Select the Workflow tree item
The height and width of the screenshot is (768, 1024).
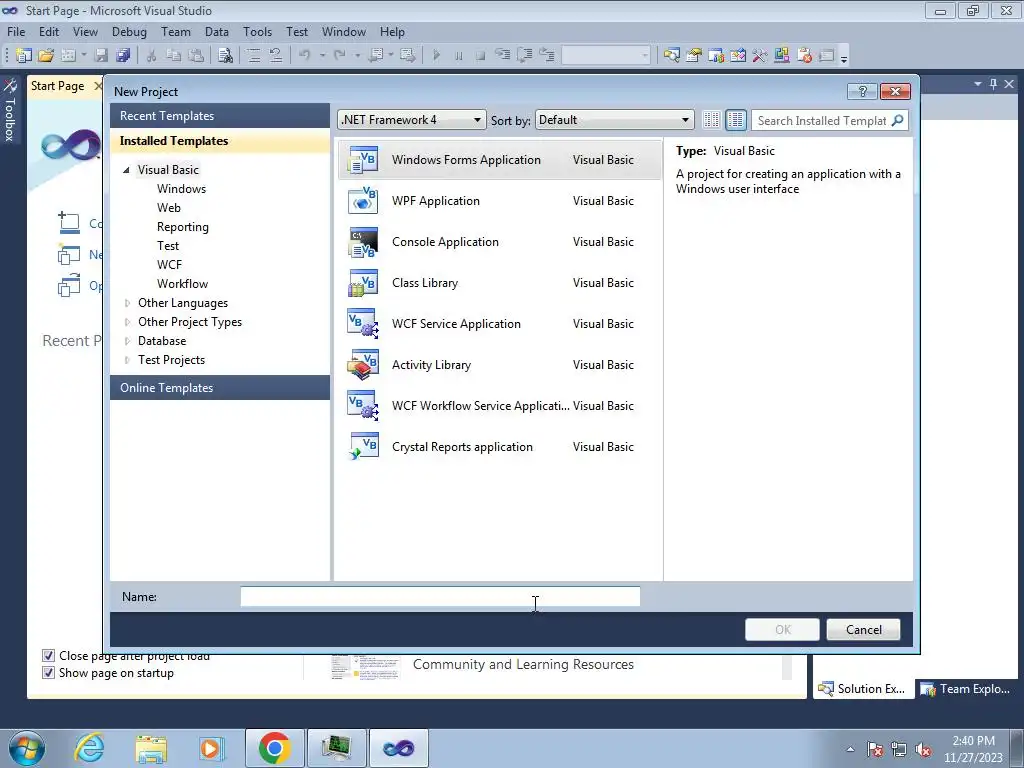[x=182, y=283]
